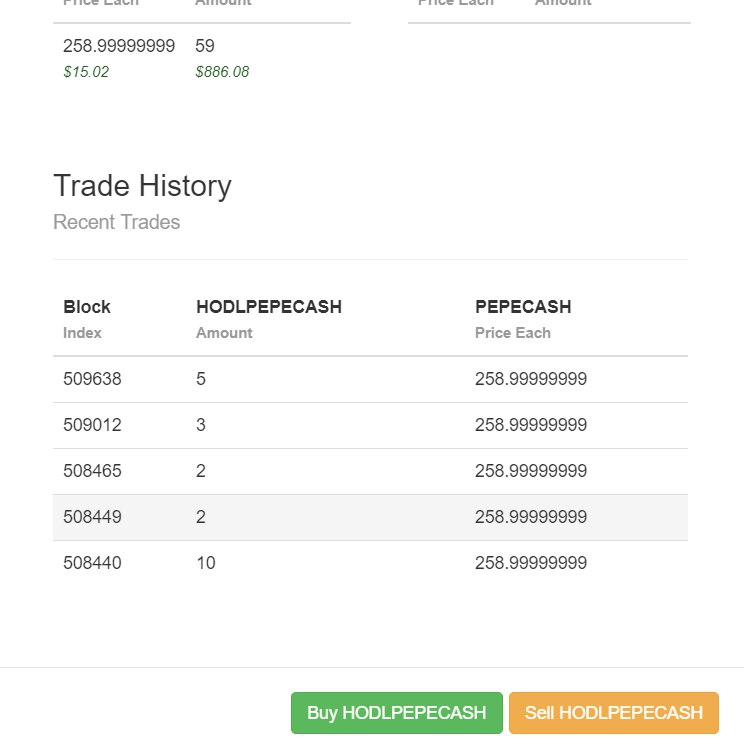Click amount 5 in block 509638 row

point(201,379)
